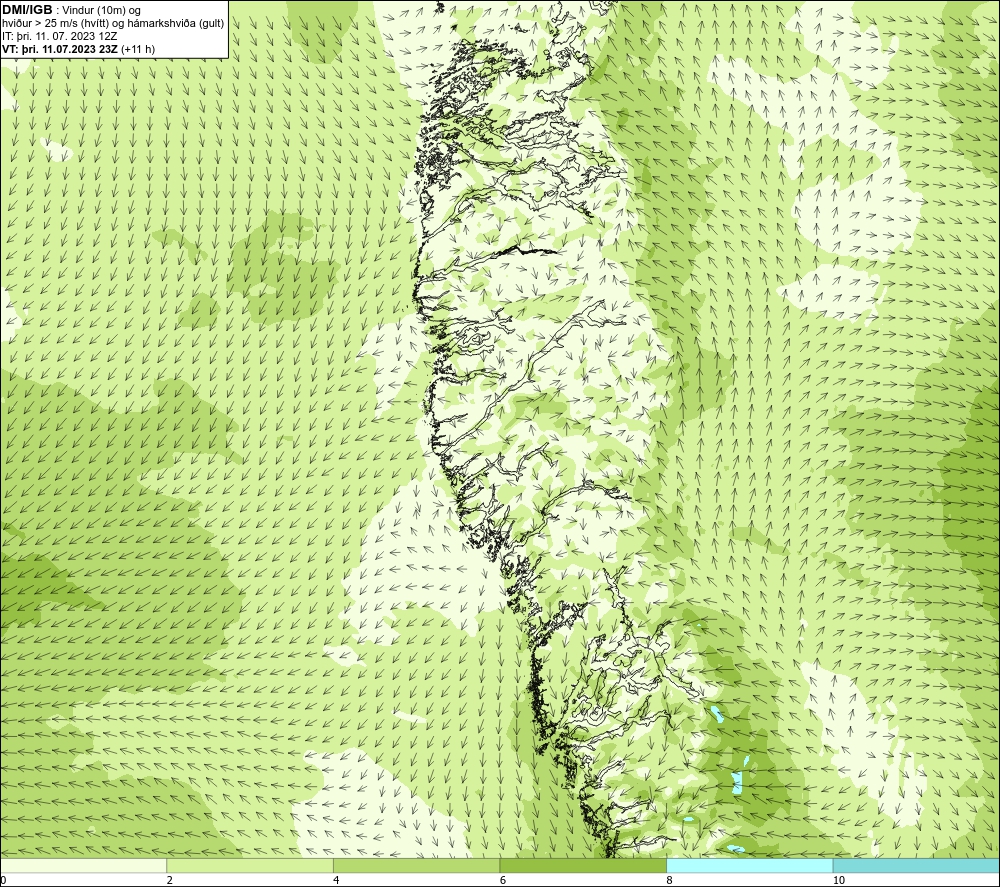The height and width of the screenshot is (887, 1000).
Task: Click the 6–8 m/s dark green scale segment
Action: pos(583,865)
